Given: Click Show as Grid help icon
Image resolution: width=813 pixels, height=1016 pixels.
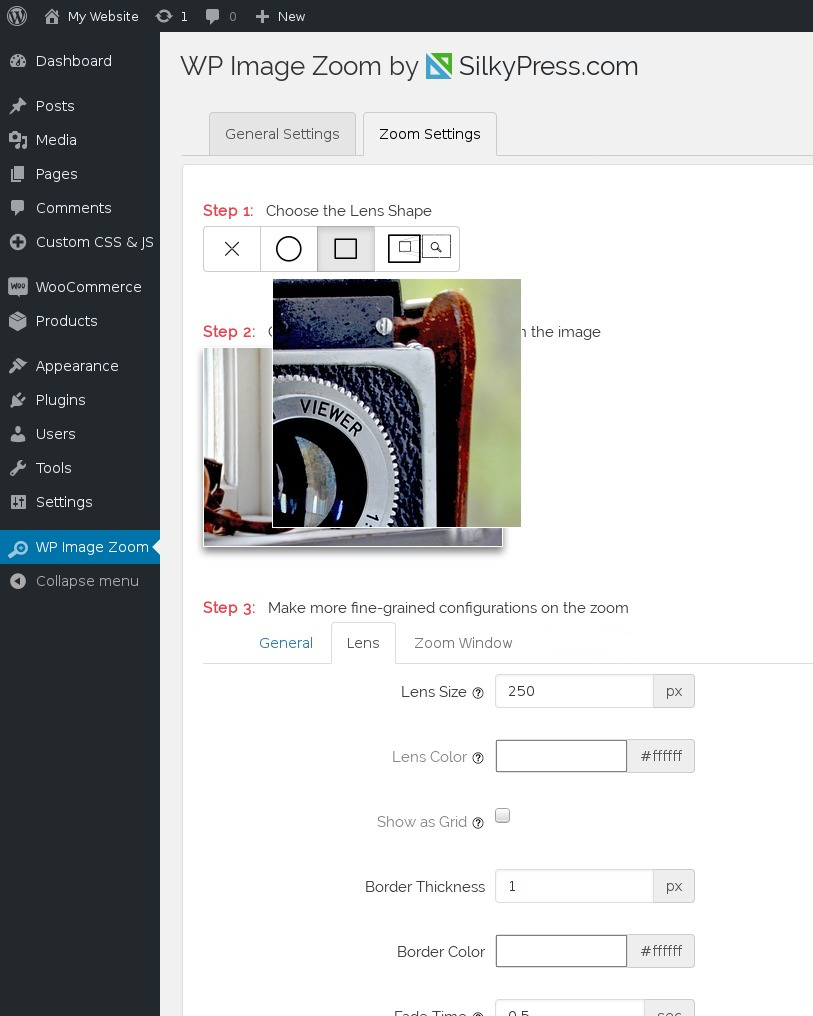Looking at the screenshot, I should [x=478, y=823].
